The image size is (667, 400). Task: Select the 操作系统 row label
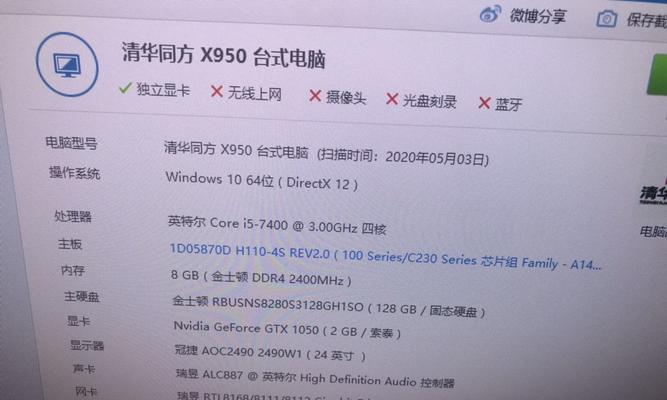pos(74,172)
